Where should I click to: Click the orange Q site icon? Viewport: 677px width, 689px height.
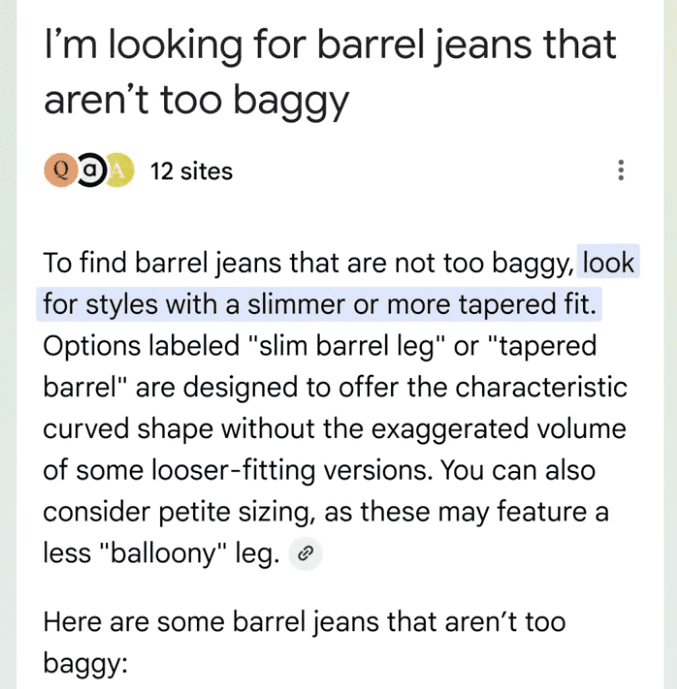point(60,170)
